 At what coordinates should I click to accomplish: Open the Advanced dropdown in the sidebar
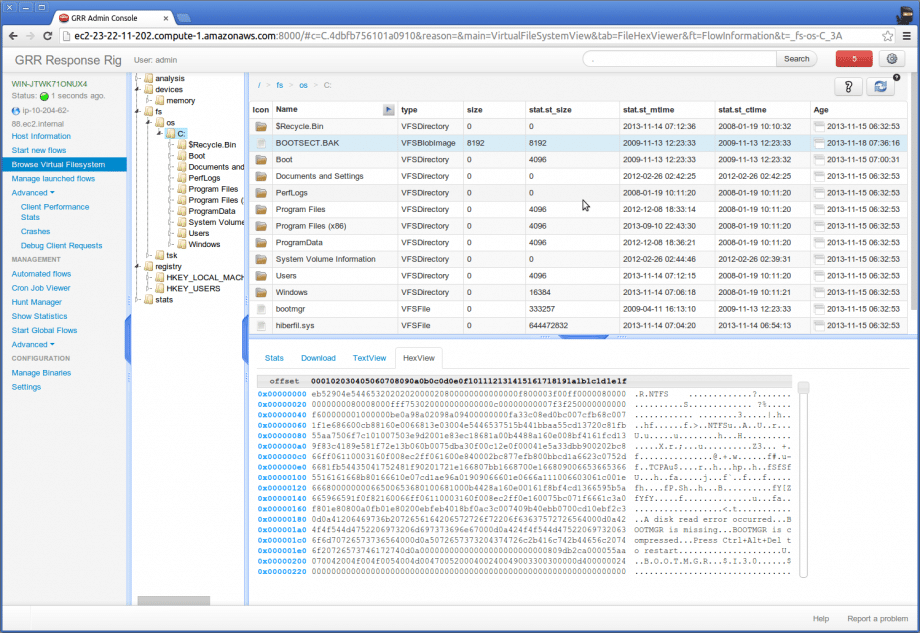coord(33,192)
